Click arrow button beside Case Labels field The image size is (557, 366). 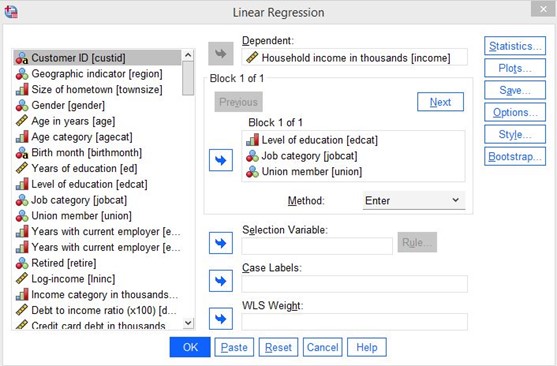pos(221,281)
